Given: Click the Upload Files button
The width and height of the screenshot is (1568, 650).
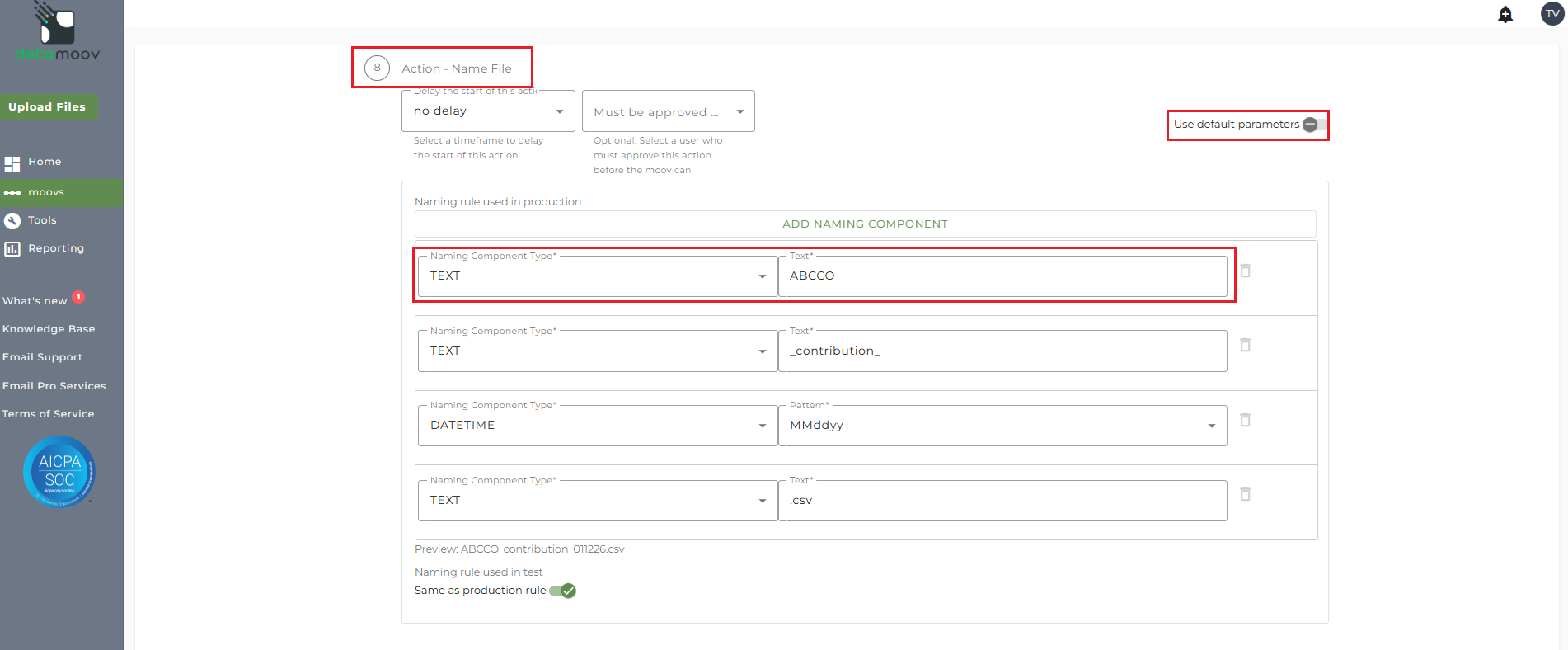Looking at the screenshot, I should 47,107.
